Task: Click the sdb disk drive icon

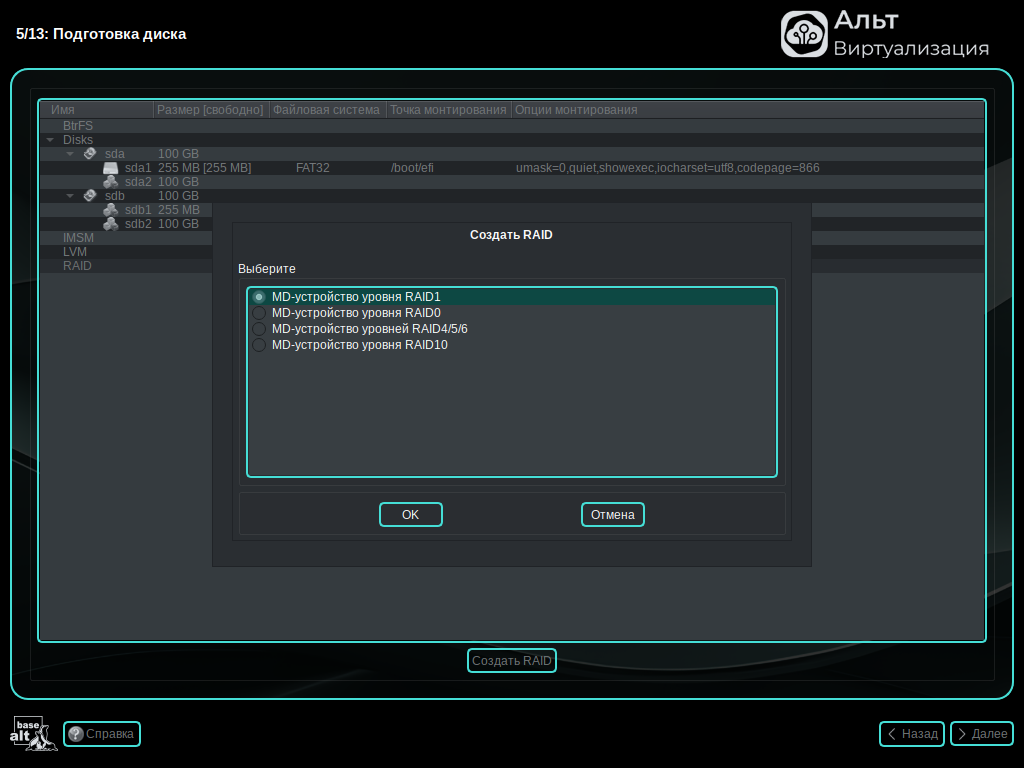Action: (90, 195)
